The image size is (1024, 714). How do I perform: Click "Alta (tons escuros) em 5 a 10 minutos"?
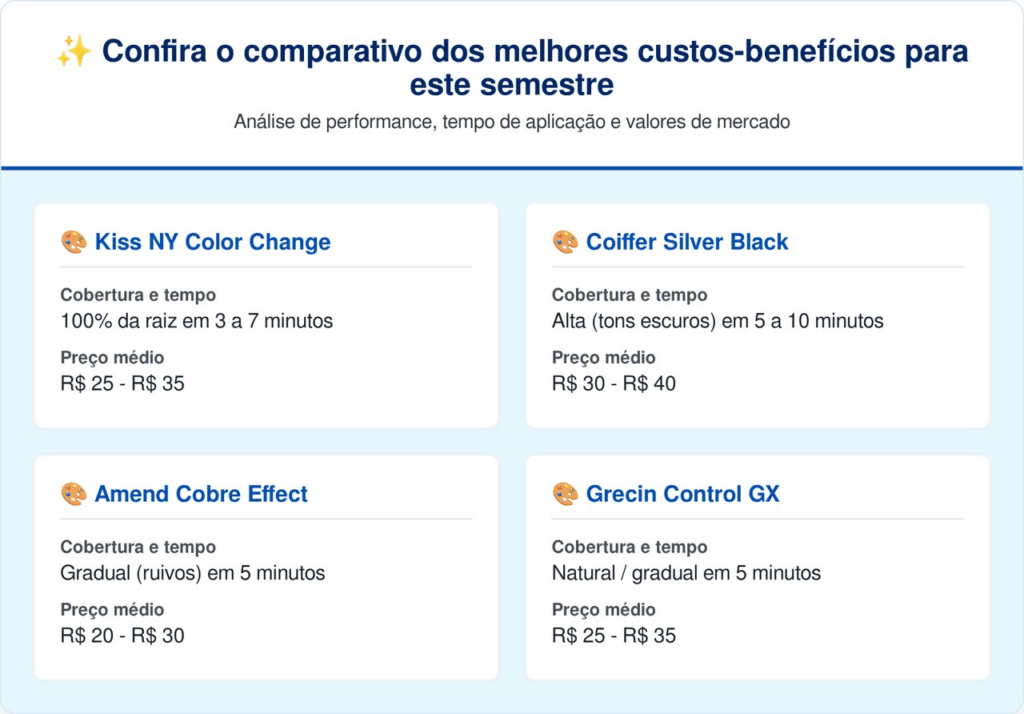(x=717, y=321)
